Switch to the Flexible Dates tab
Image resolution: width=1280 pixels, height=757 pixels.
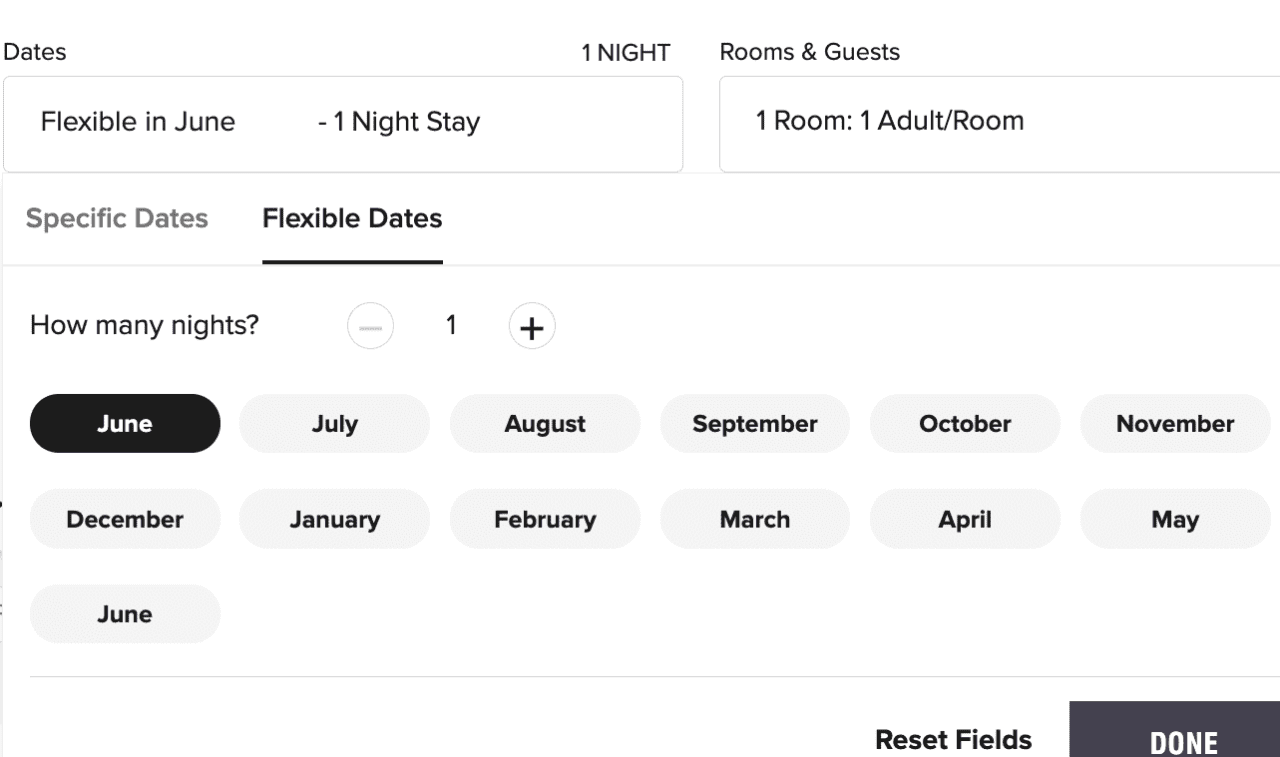pyautogui.click(x=352, y=218)
